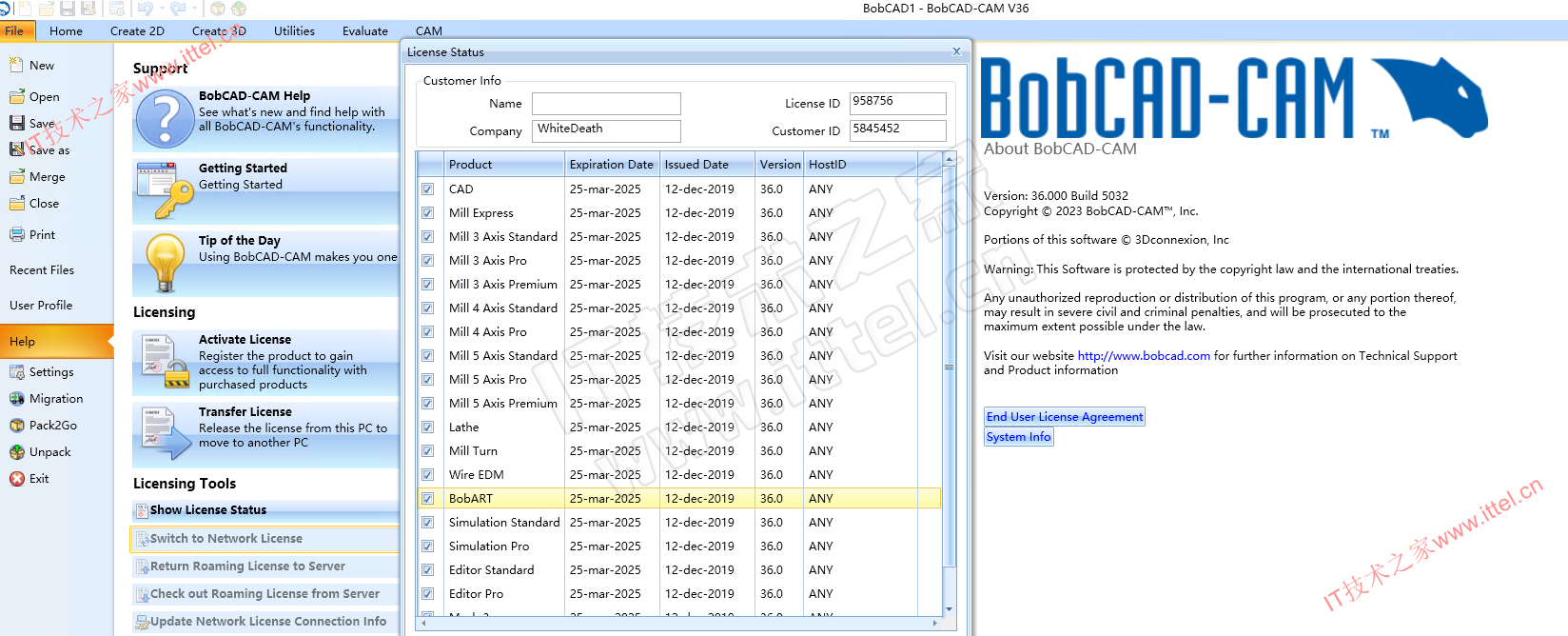This screenshot has height=636, width=1568.
Task: Open the redo history dropdown arrow
Action: click(x=194, y=9)
